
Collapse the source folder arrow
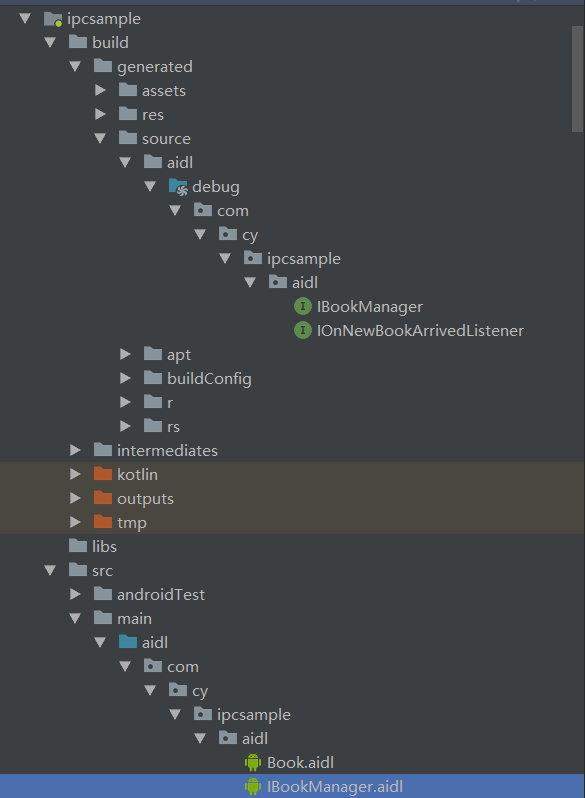(x=100, y=138)
